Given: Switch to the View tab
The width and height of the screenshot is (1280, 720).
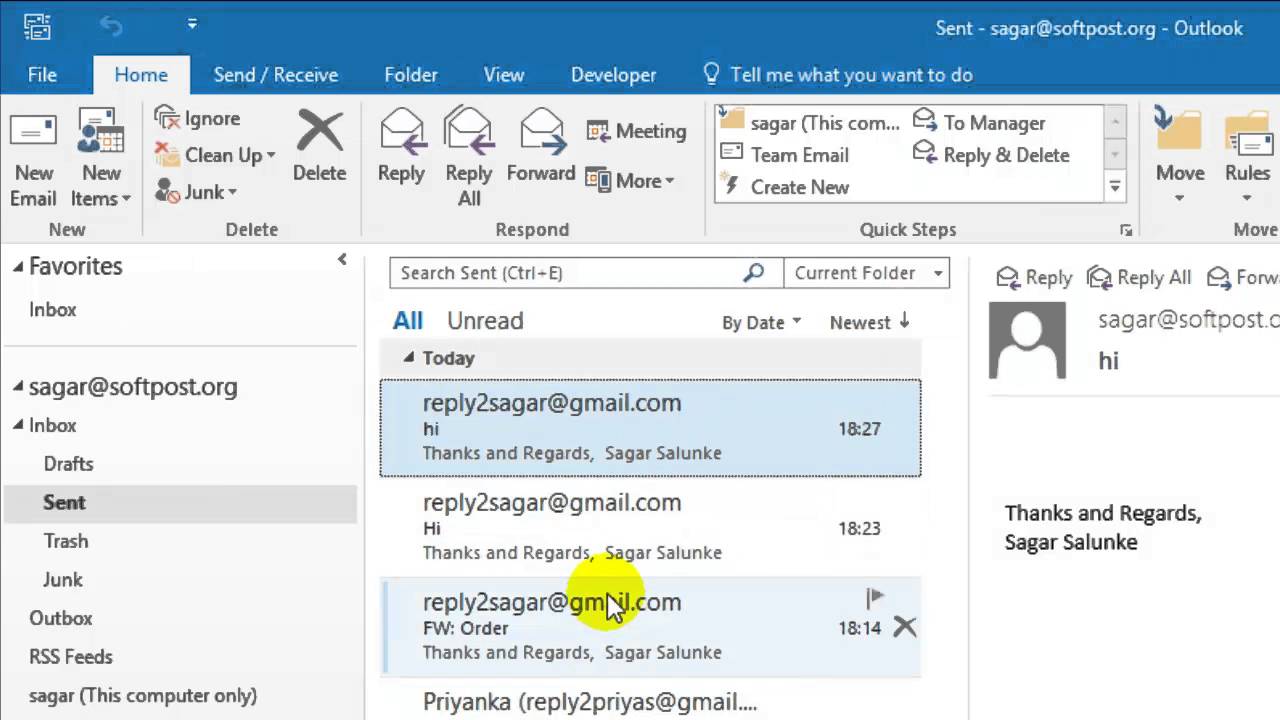Looking at the screenshot, I should pos(504,75).
